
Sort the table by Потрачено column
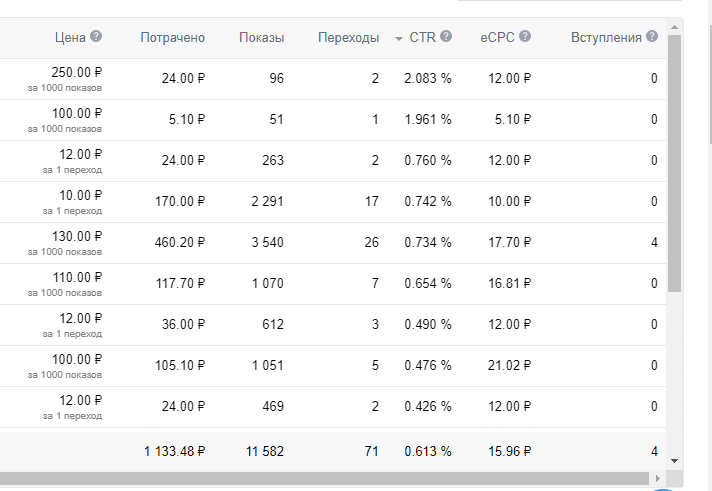[172, 38]
